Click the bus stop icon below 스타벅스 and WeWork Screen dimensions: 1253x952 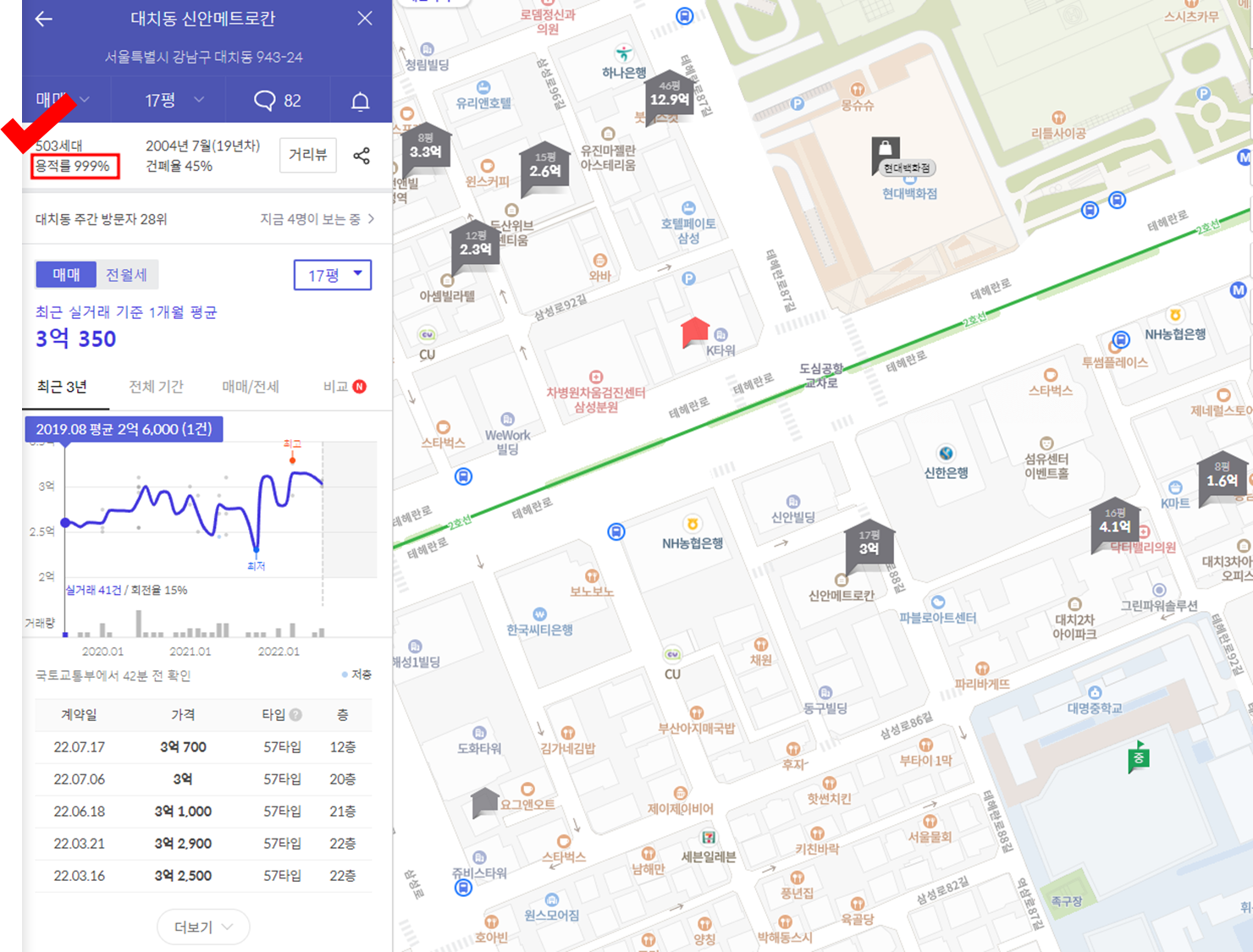pos(463,476)
